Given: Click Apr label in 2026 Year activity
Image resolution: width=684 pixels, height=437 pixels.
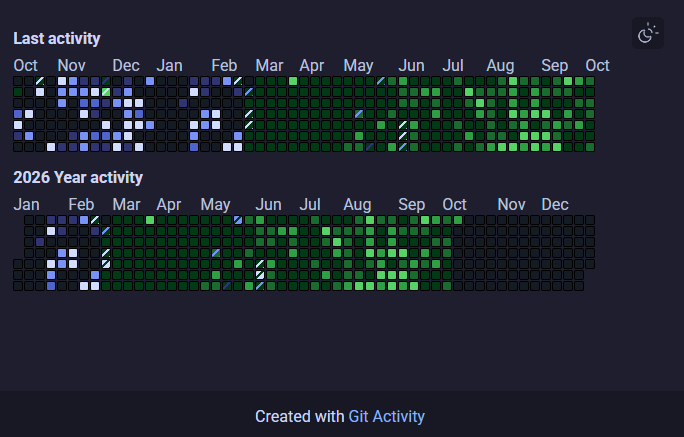Looking at the screenshot, I should point(169,205).
